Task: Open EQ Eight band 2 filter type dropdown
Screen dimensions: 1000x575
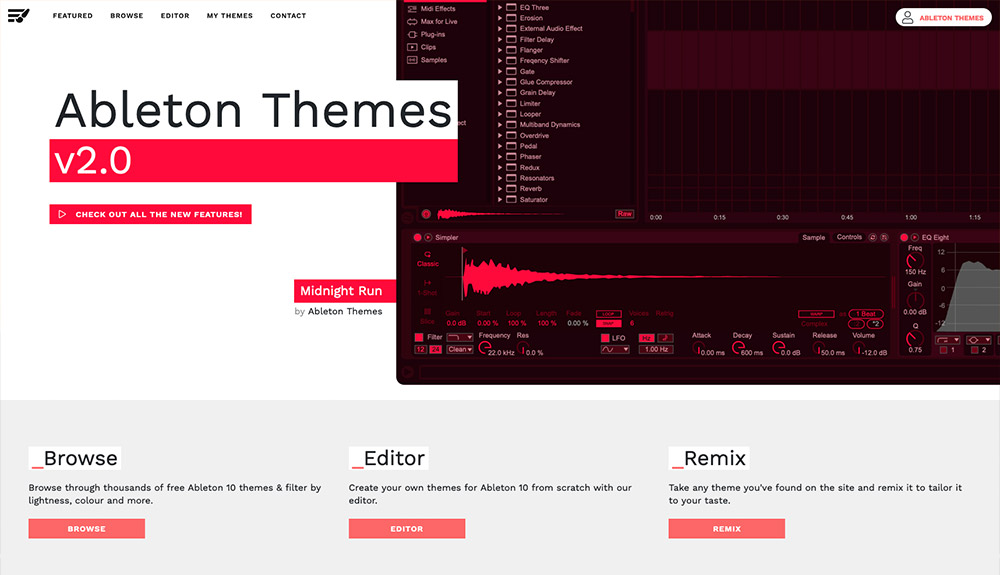Action: point(978,340)
